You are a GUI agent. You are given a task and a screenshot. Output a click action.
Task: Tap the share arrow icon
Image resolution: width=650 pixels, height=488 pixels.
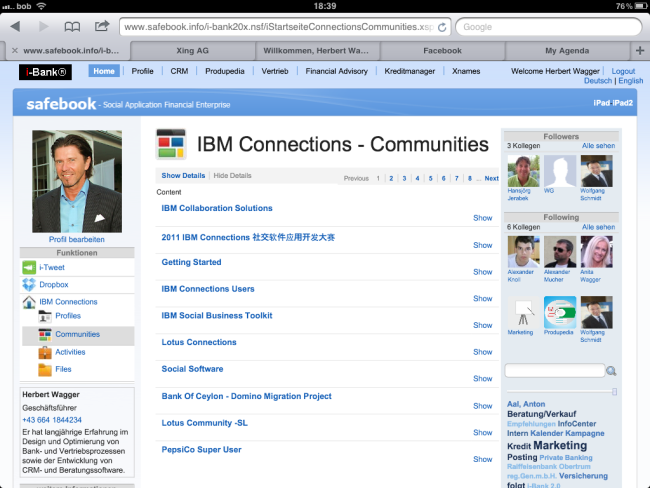(x=102, y=26)
